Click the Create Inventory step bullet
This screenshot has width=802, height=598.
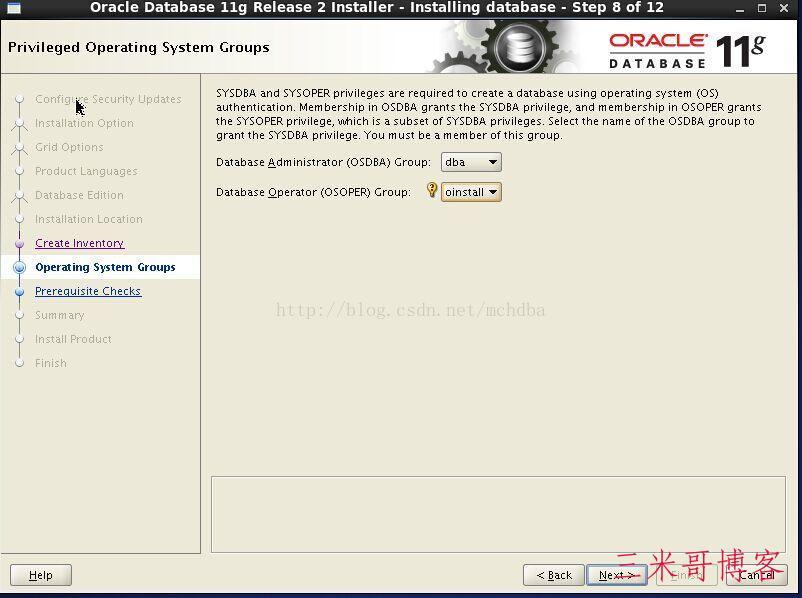(19, 243)
